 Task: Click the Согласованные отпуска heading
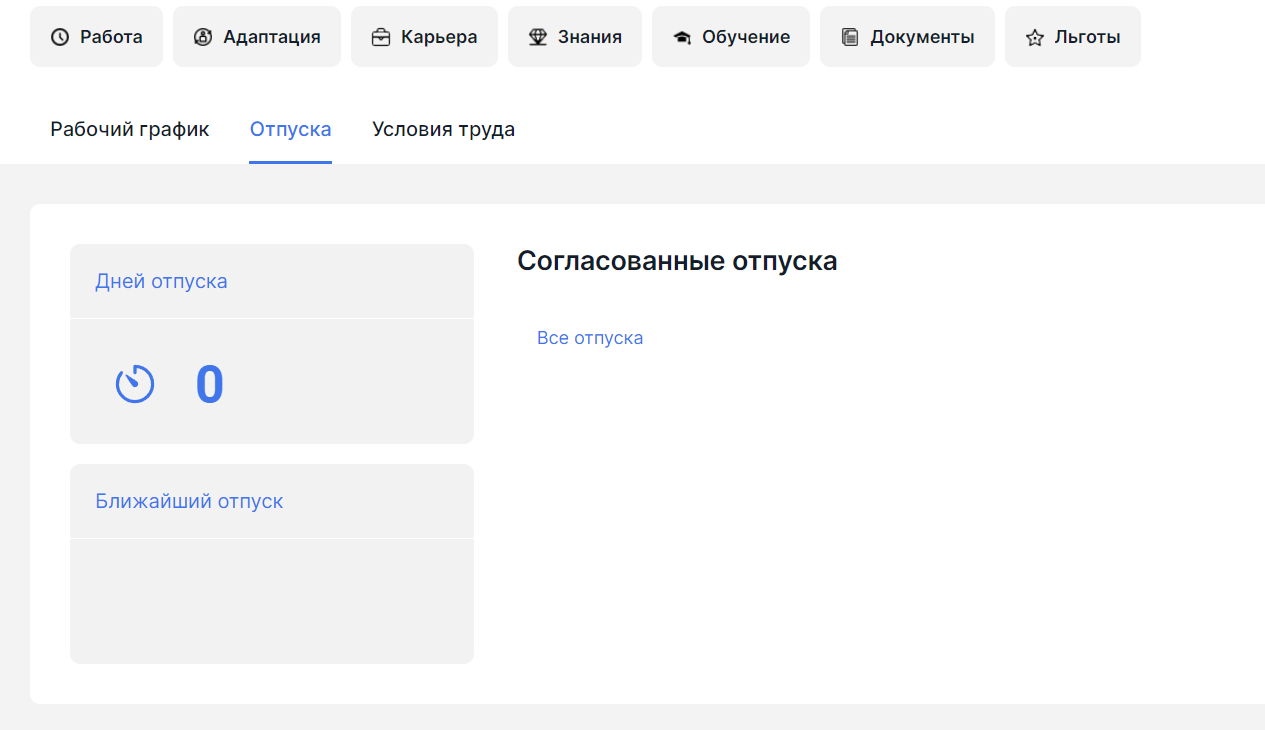[x=677, y=261]
